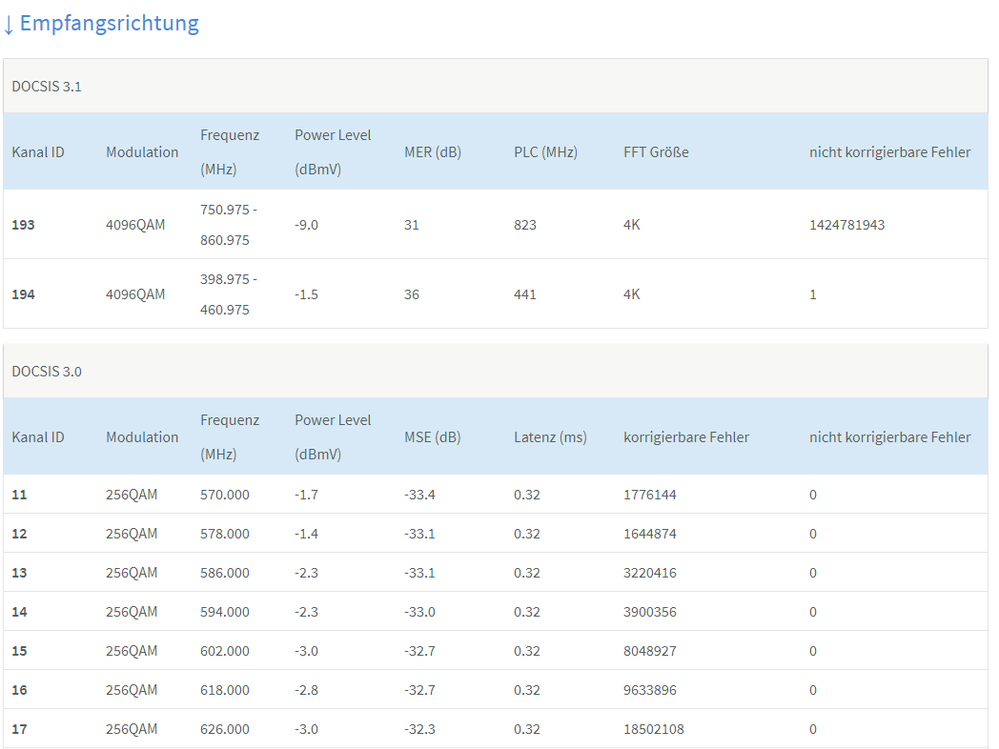Click the 570.000 frequency cell
Viewport: 999px width, 749px height.
click(224, 494)
